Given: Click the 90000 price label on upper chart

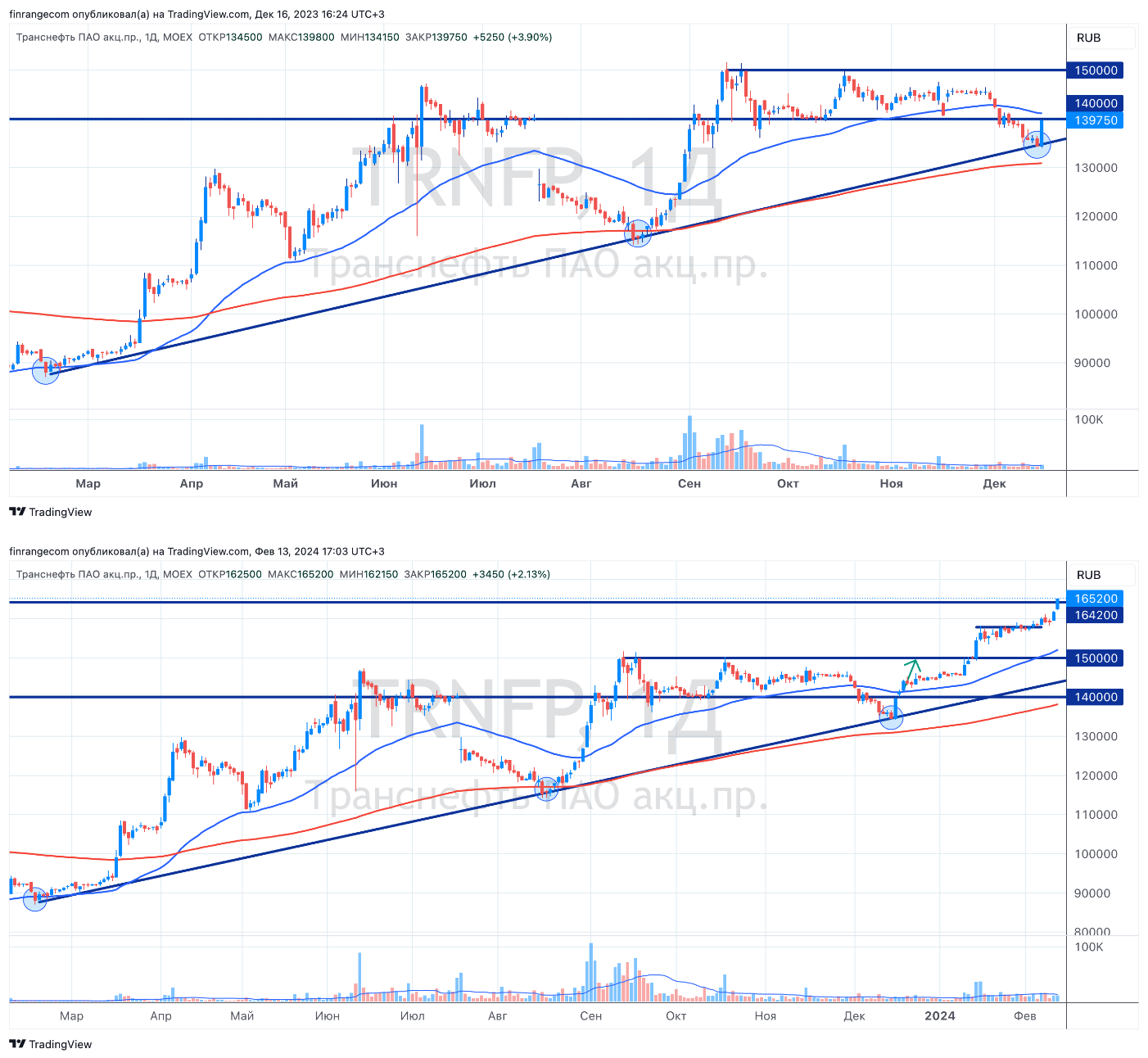Looking at the screenshot, I should 1092,363.
